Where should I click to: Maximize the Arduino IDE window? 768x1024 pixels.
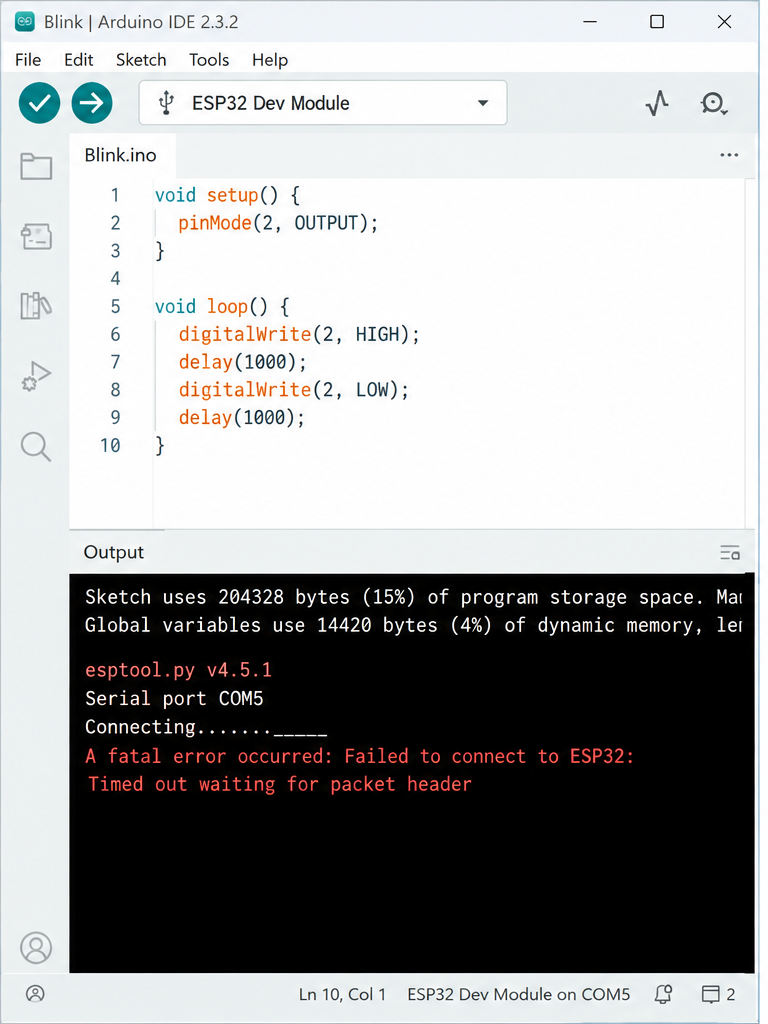click(x=657, y=22)
